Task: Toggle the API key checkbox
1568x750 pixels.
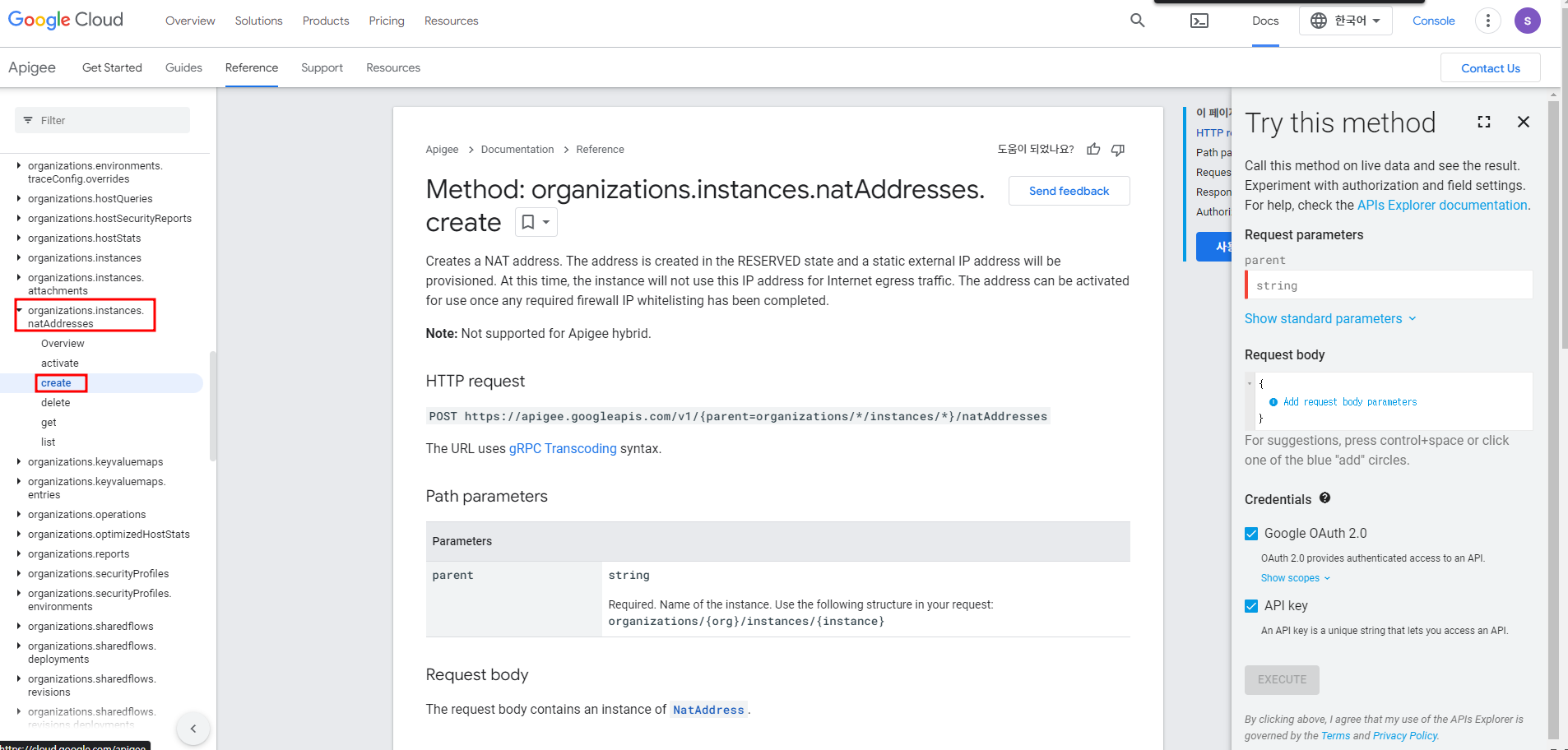Action: pyautogui.click(x=1251, y=606)
